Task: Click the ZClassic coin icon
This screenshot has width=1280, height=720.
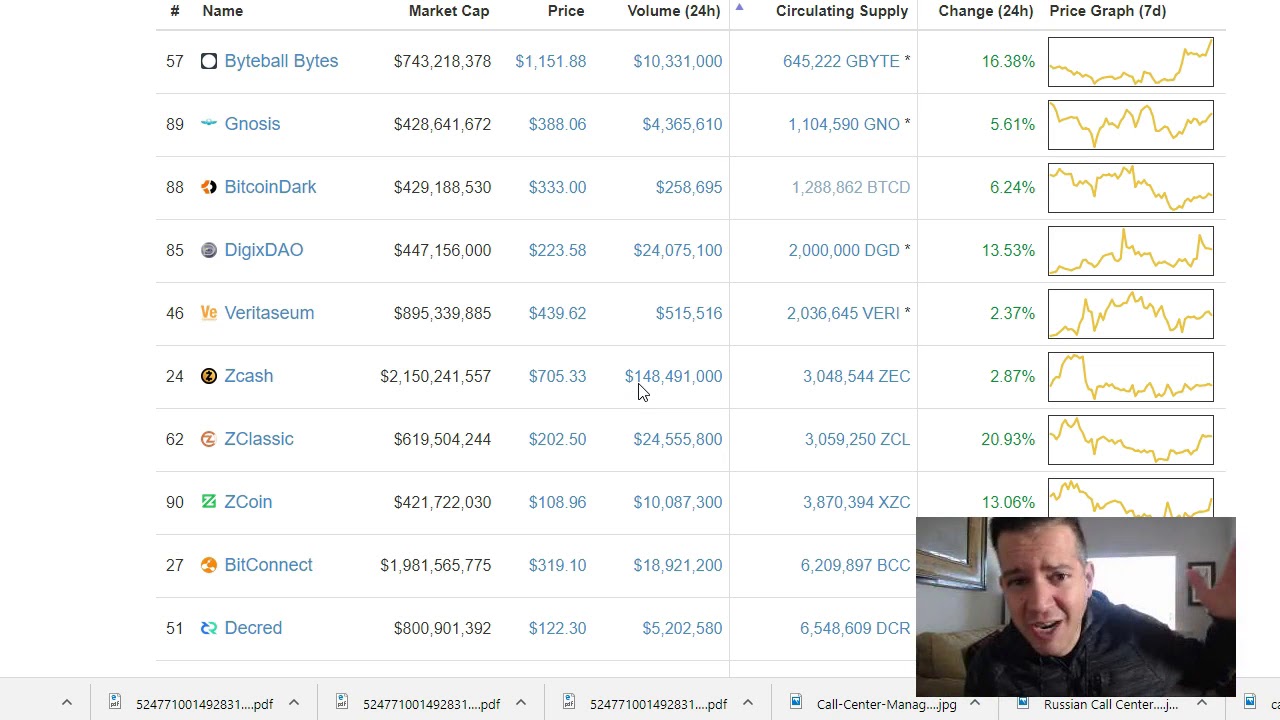Action: (x=208, y=439)
